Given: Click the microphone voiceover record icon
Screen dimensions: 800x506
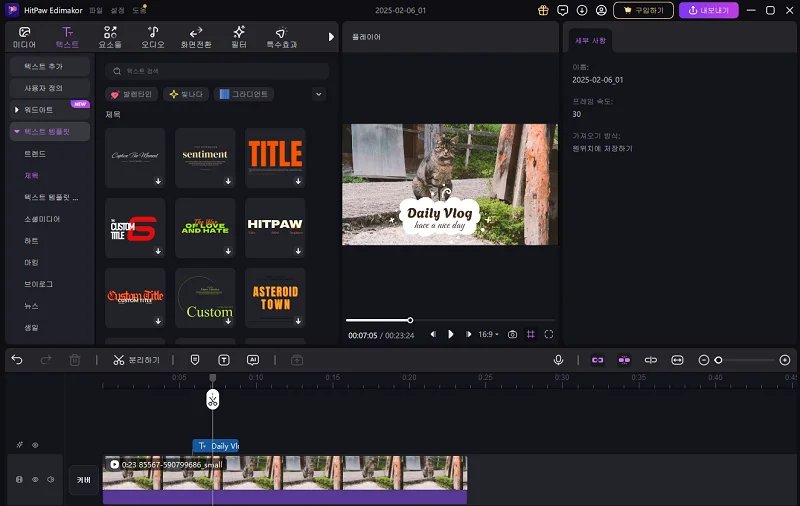Looking at the screenshot, I should pyautogui.click(x=559, y=360).
